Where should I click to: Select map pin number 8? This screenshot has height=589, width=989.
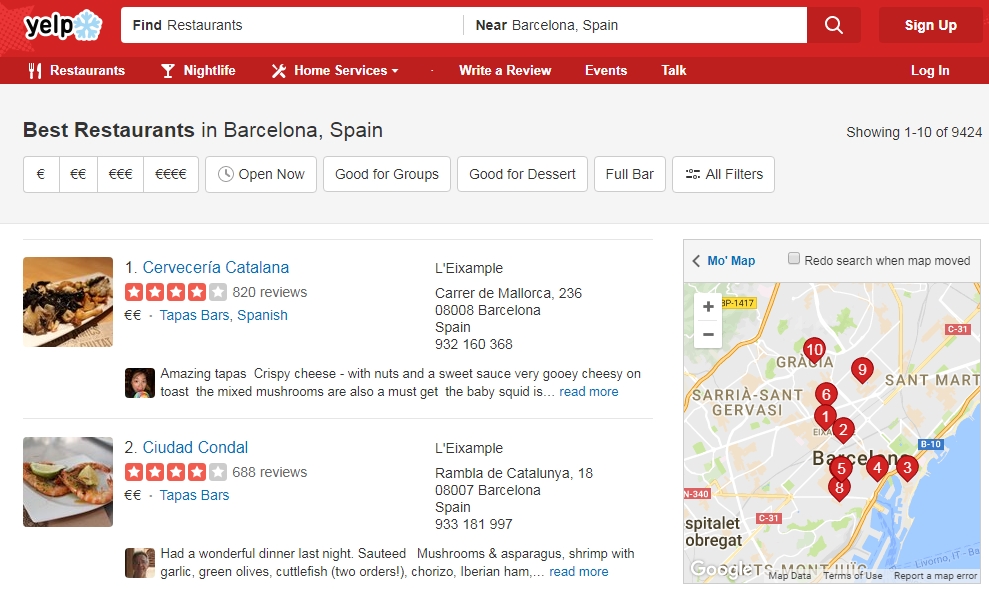839,489
